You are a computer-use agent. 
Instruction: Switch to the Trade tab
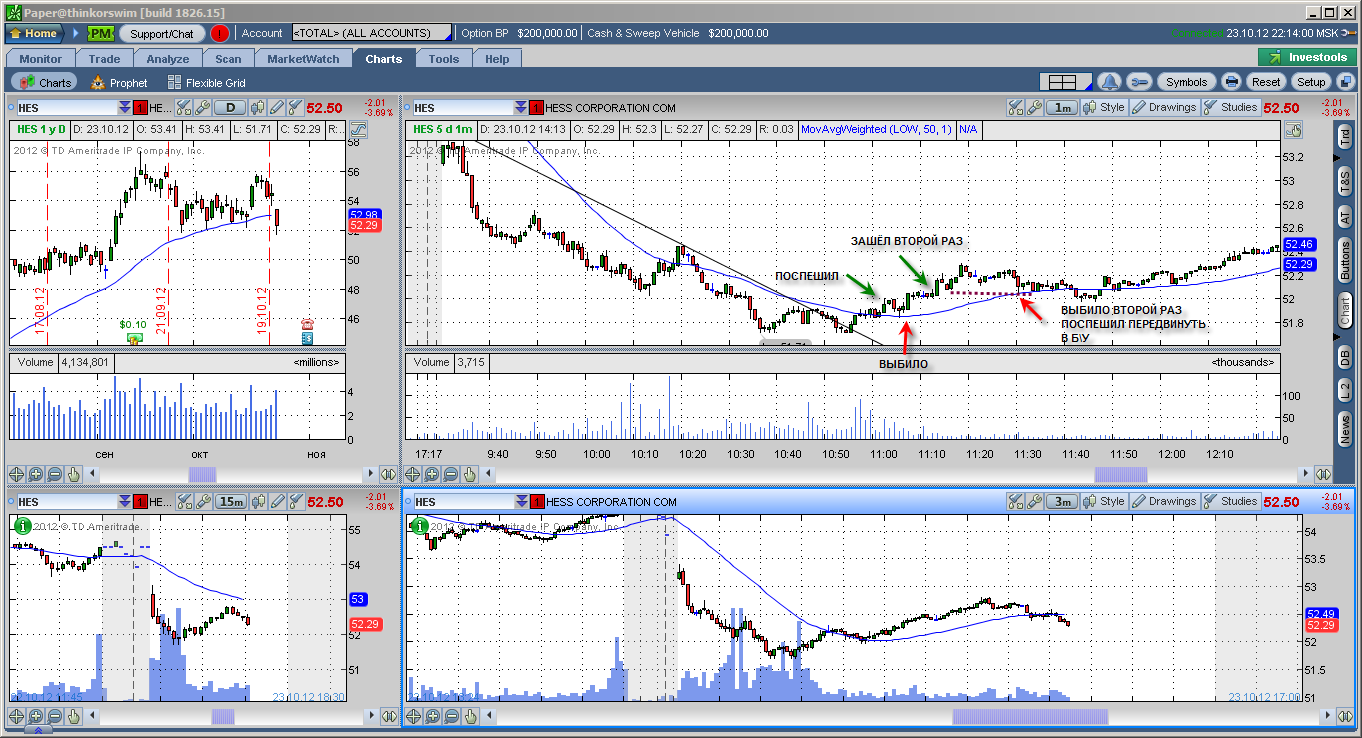(x=104, y=59)
